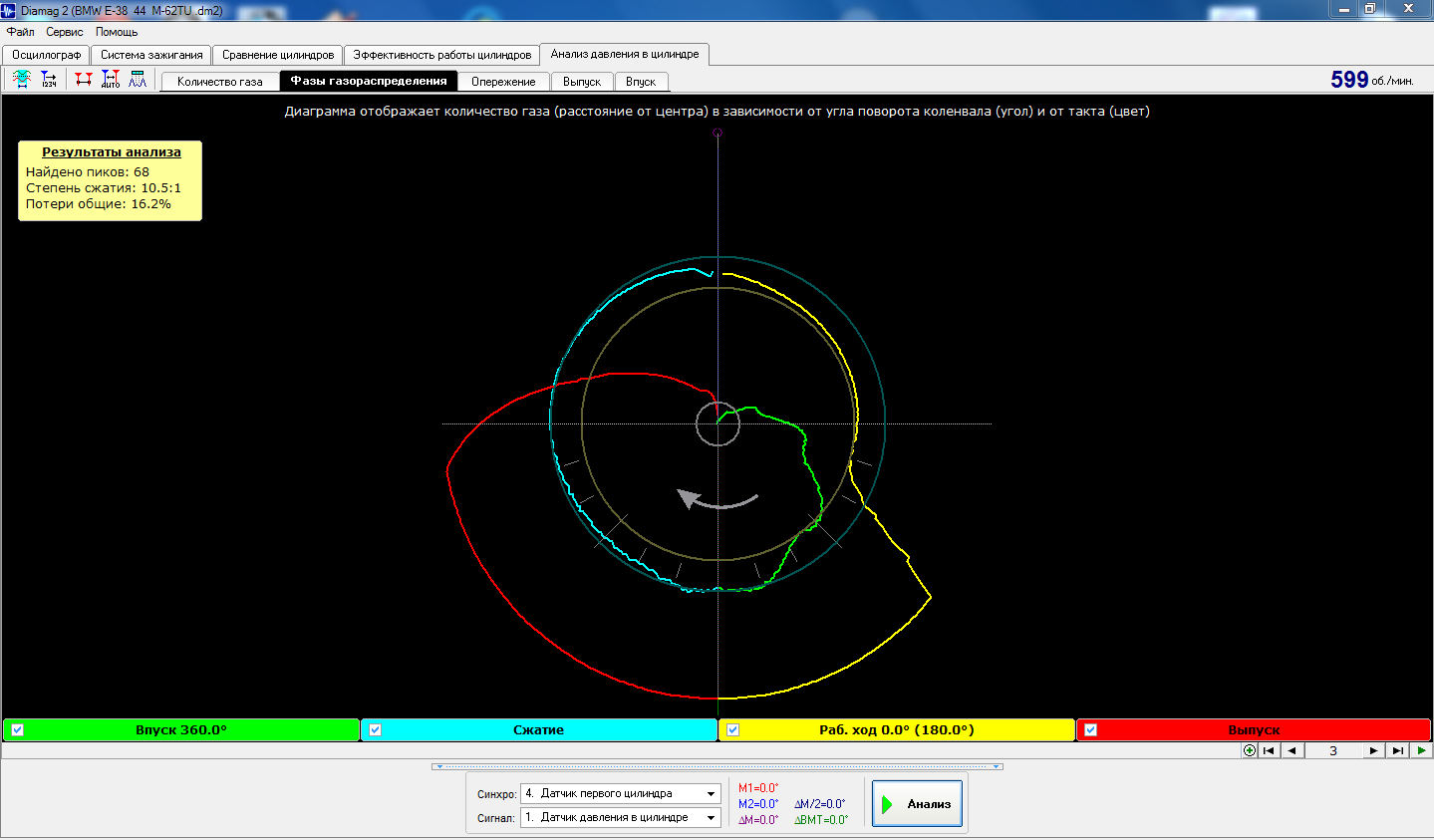Click the ΔM=0.0° readout
Image resolution: width=1434 pixels, height=840 pixels.
[758, 820]
